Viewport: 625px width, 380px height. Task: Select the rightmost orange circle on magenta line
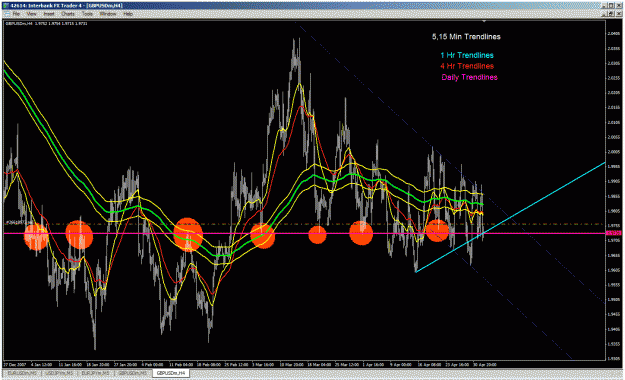(x=437, y=230)
